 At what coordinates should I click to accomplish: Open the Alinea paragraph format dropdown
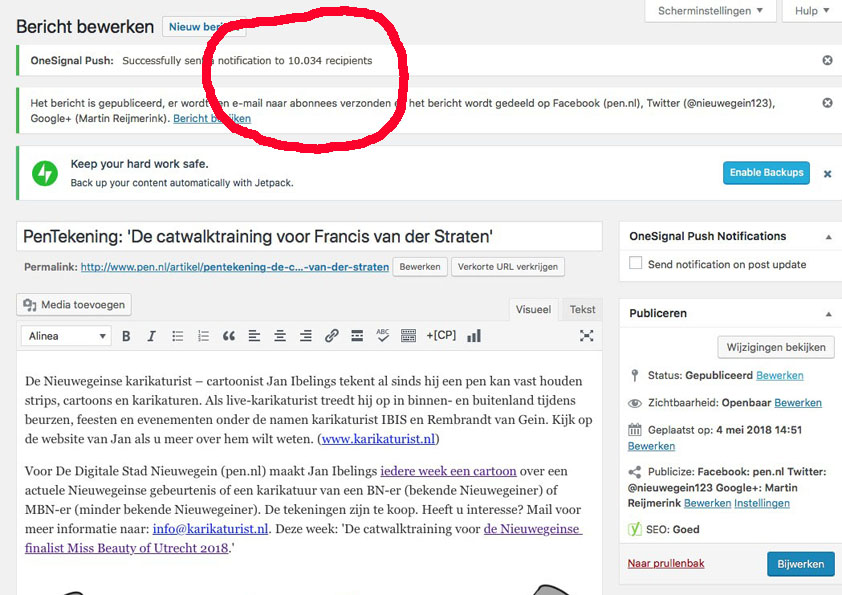[x=65, y=336]
